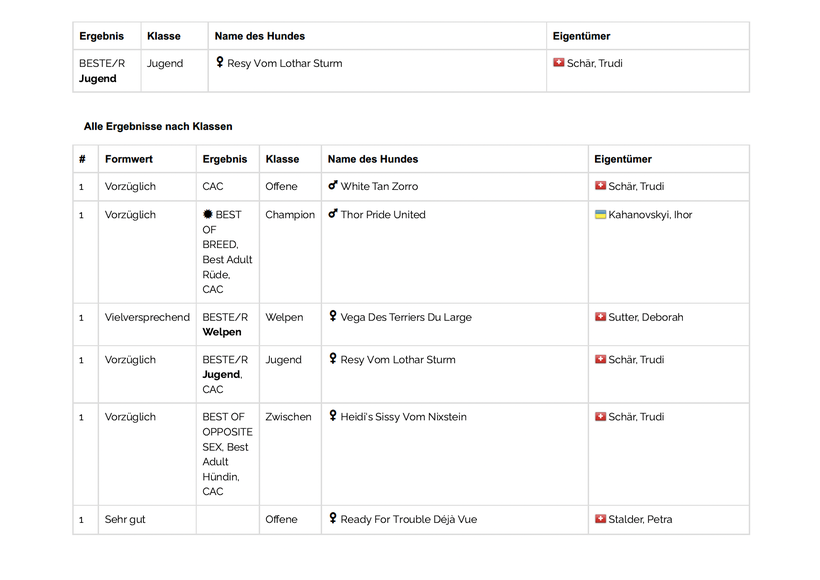The image size is (820, 580).
Task: Click the female icon beside Vega Des Terriers
Action: coord(333,317)
